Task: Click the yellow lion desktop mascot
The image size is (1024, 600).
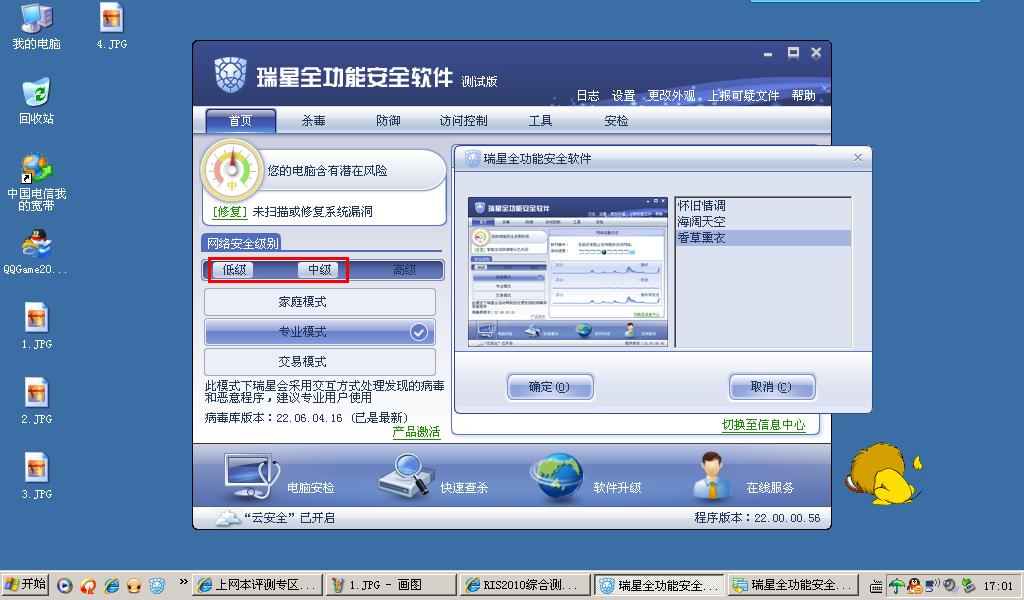Action: click(884, 475)
